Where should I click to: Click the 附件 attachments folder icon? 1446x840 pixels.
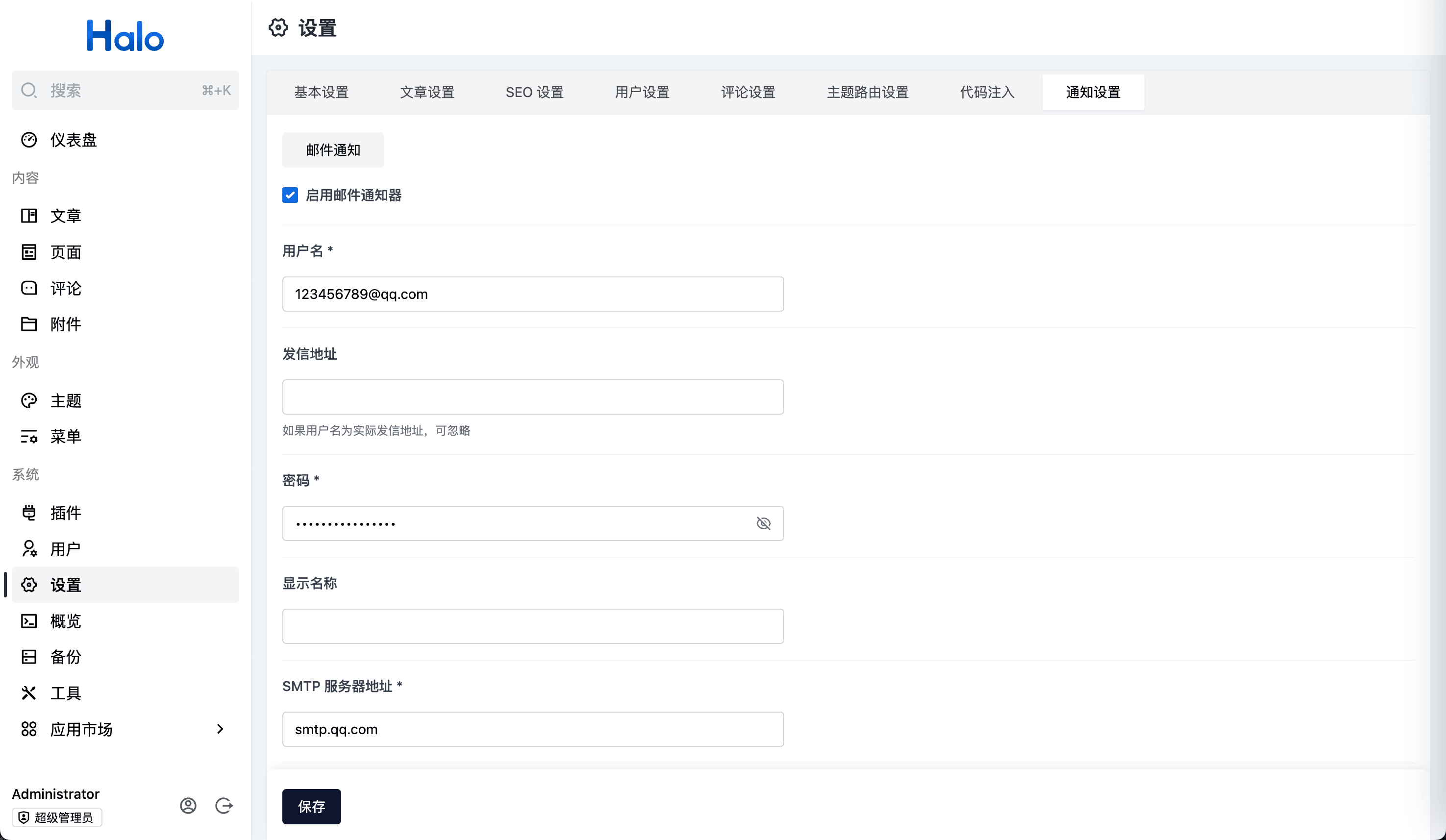pyautogui.click(x=29, y=324)
